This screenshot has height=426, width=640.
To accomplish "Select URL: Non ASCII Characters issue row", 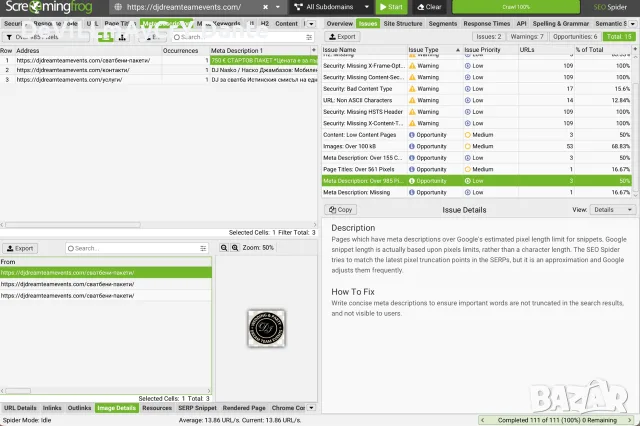I will click(477, 100).
